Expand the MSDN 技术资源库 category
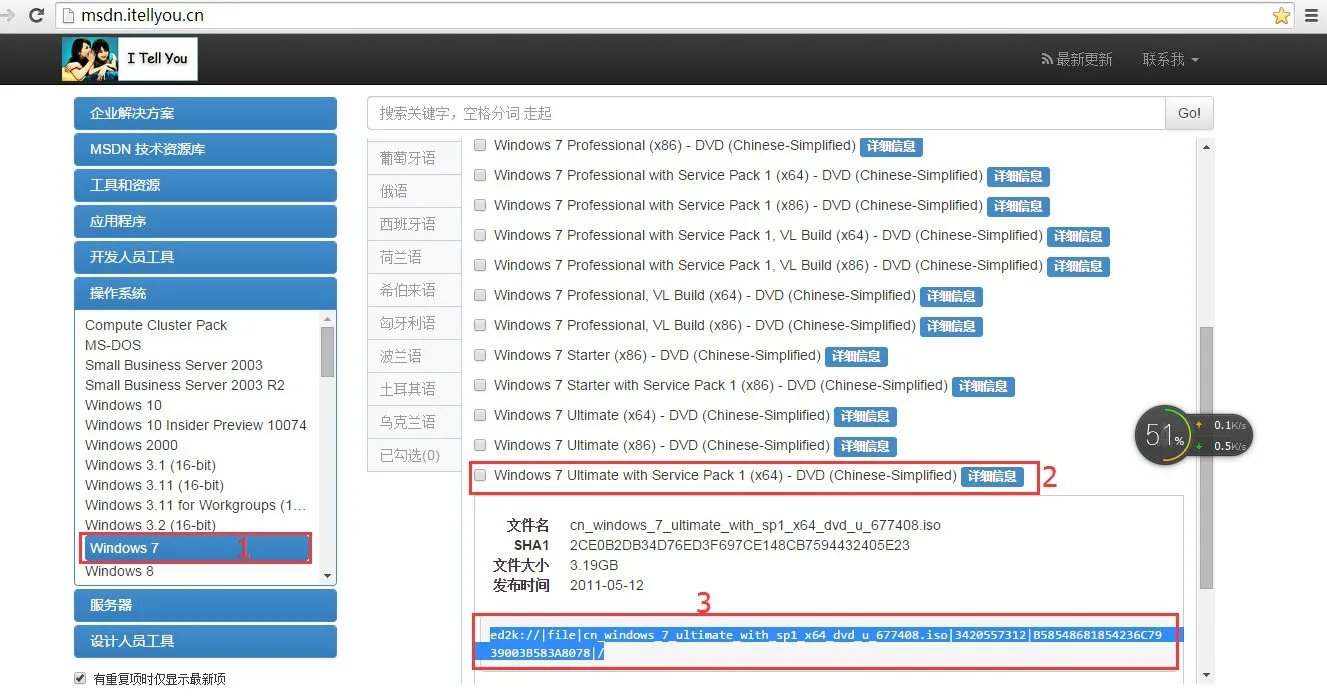1327x696 pixels. coord(204,148)
